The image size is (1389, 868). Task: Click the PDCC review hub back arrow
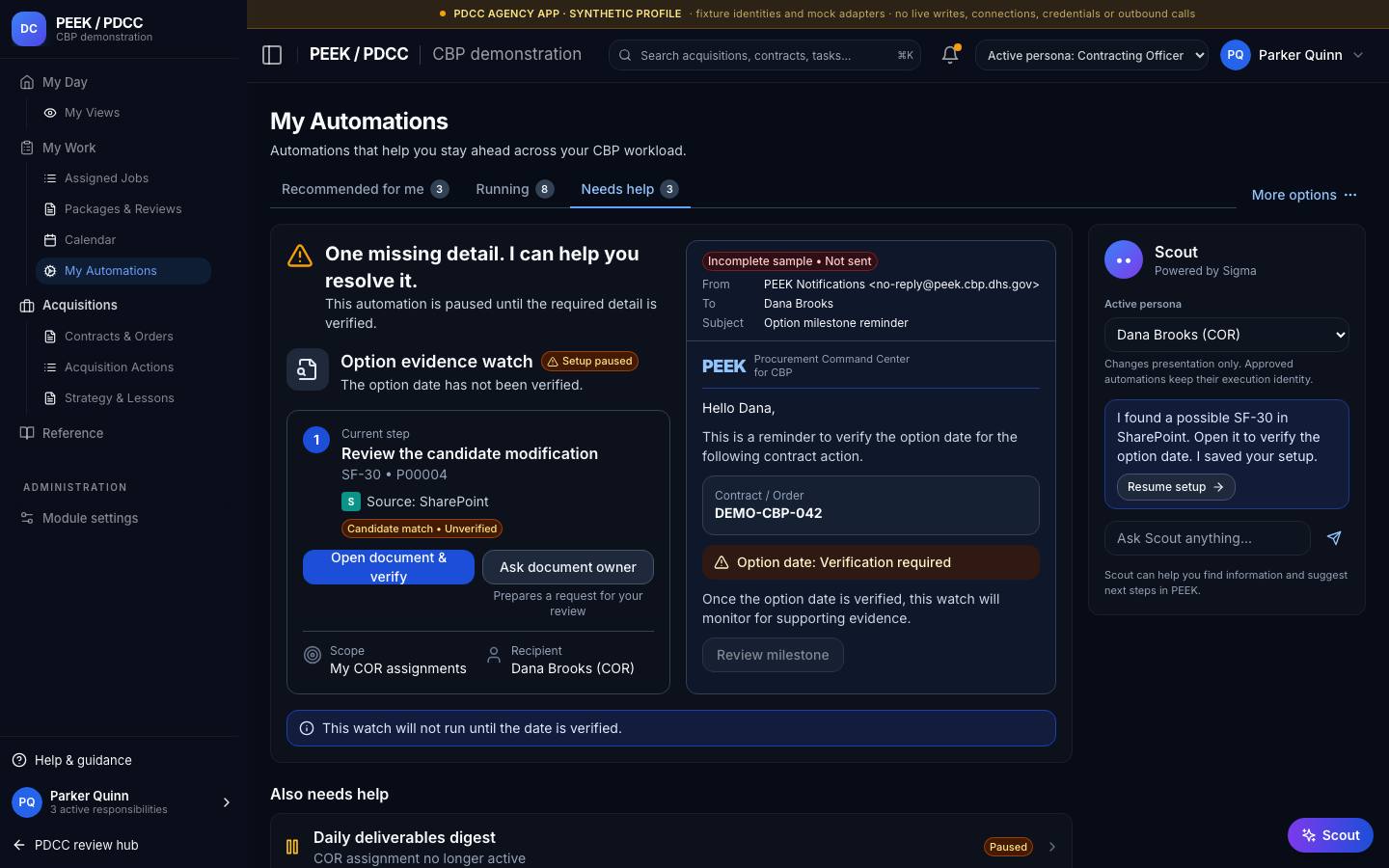(19, 845)
